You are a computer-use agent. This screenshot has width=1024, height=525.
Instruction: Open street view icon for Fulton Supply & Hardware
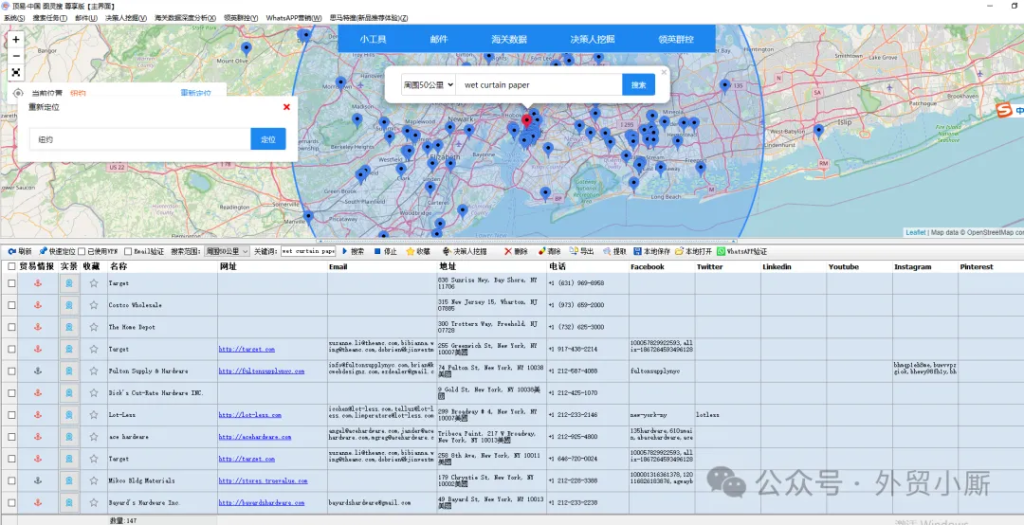click(x=69, y=371)
